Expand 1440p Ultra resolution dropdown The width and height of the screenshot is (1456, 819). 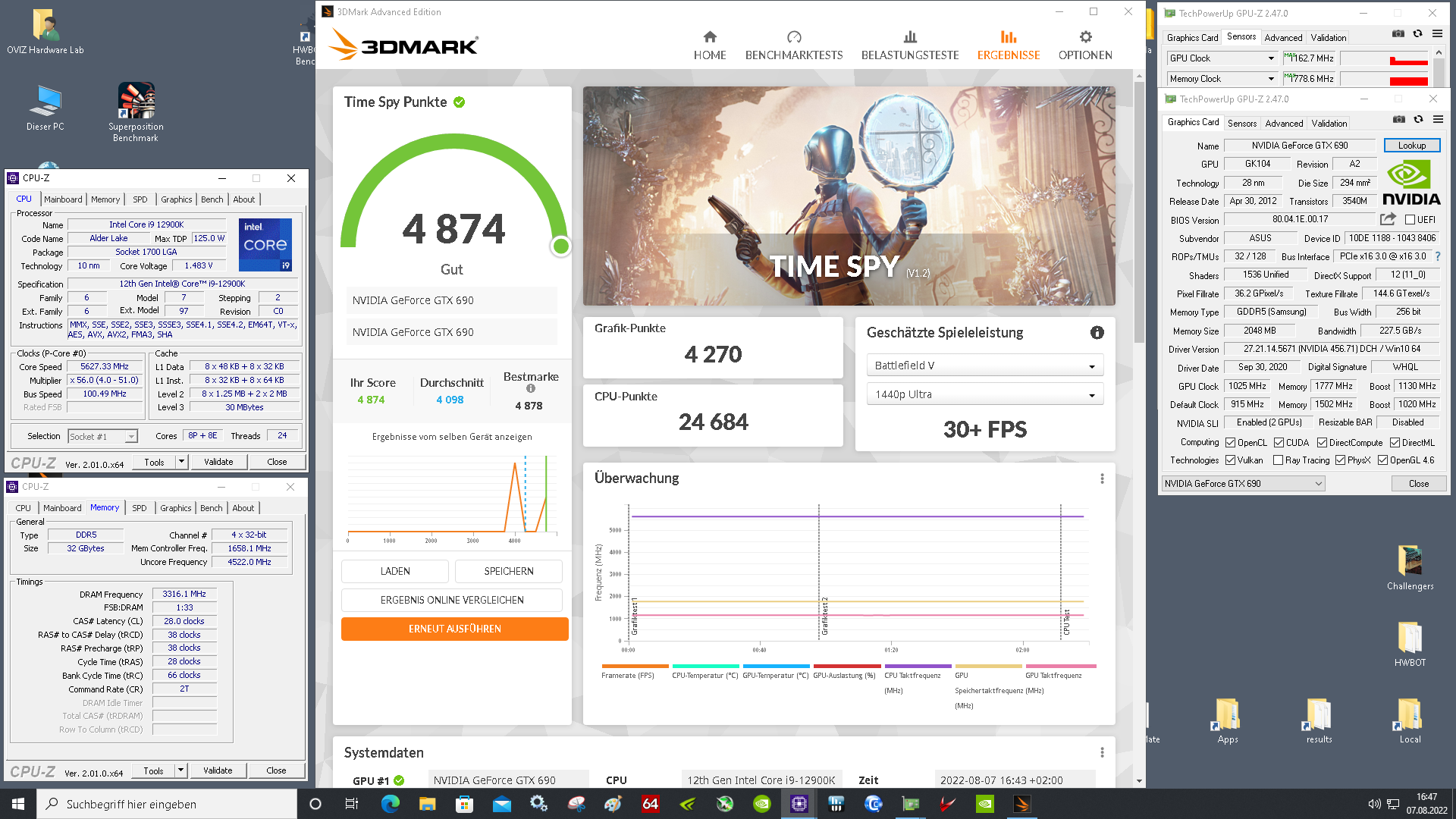[984, 394]
